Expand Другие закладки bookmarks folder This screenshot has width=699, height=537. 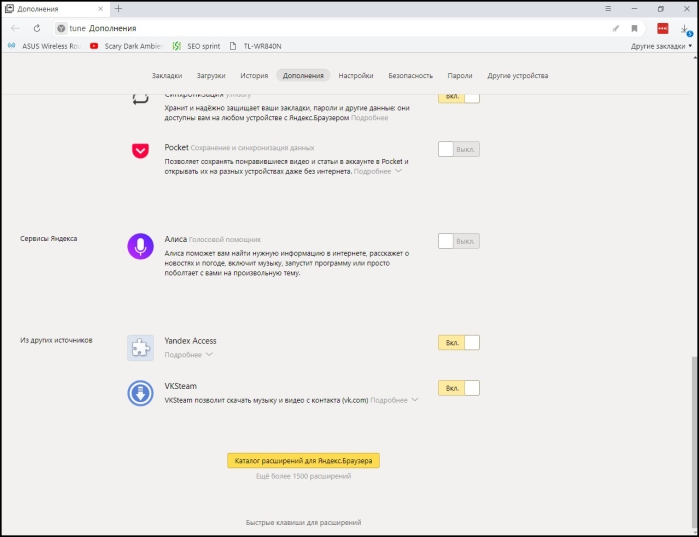[661, 46]
